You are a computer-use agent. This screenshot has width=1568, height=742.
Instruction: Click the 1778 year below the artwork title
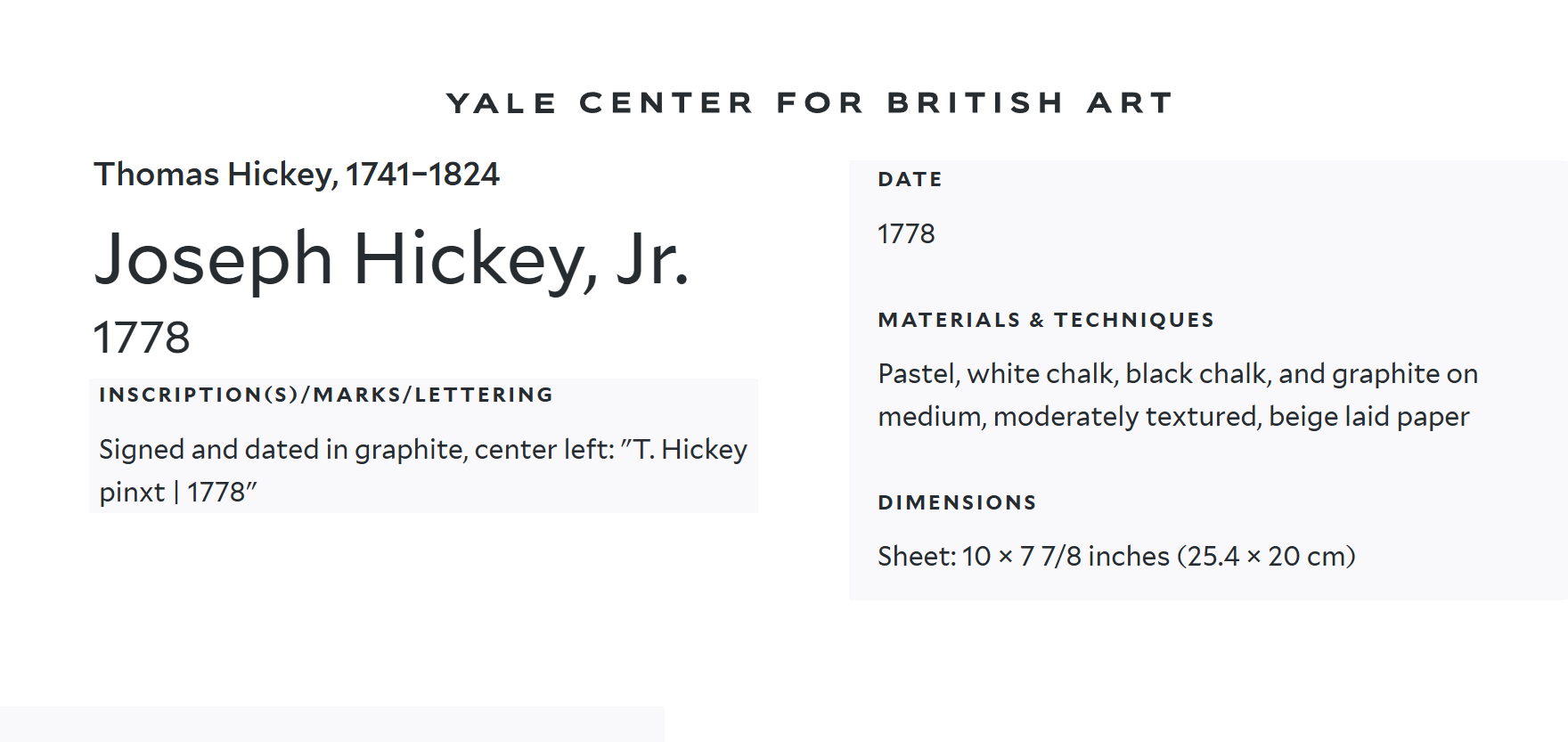pos(142,338)
